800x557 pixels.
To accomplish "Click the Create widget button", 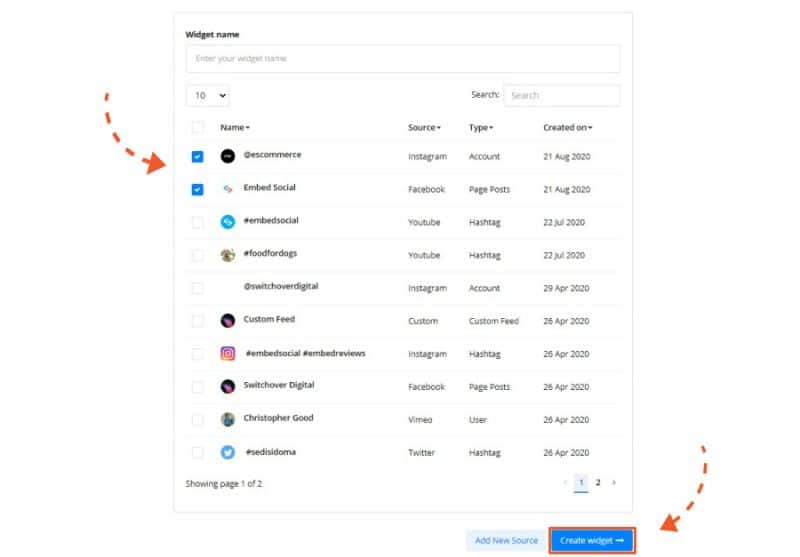I will click(x=592, y=540).
